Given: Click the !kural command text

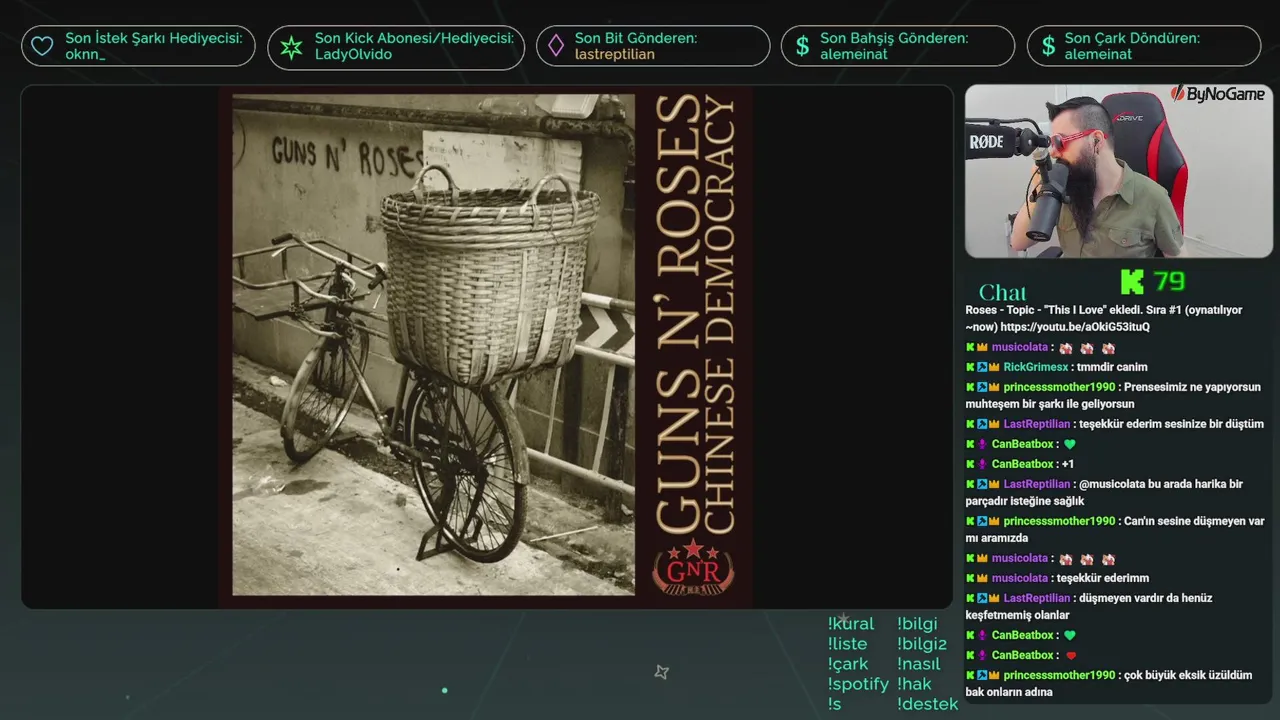Looking at the screenshot, I should (851, 624).
